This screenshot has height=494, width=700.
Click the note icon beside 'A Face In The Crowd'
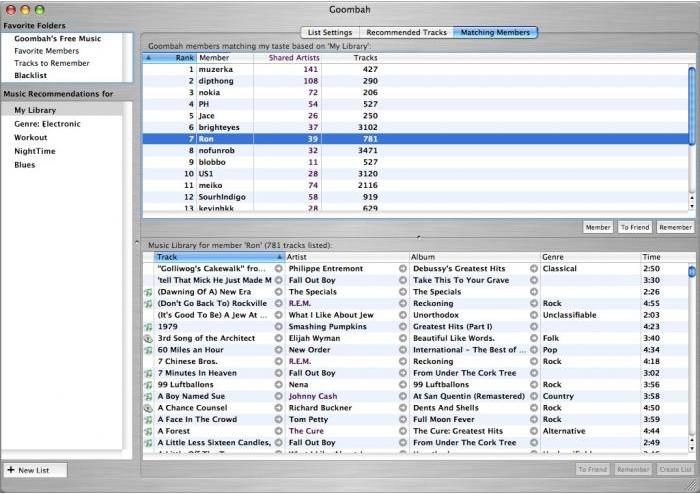click(148, 420)
